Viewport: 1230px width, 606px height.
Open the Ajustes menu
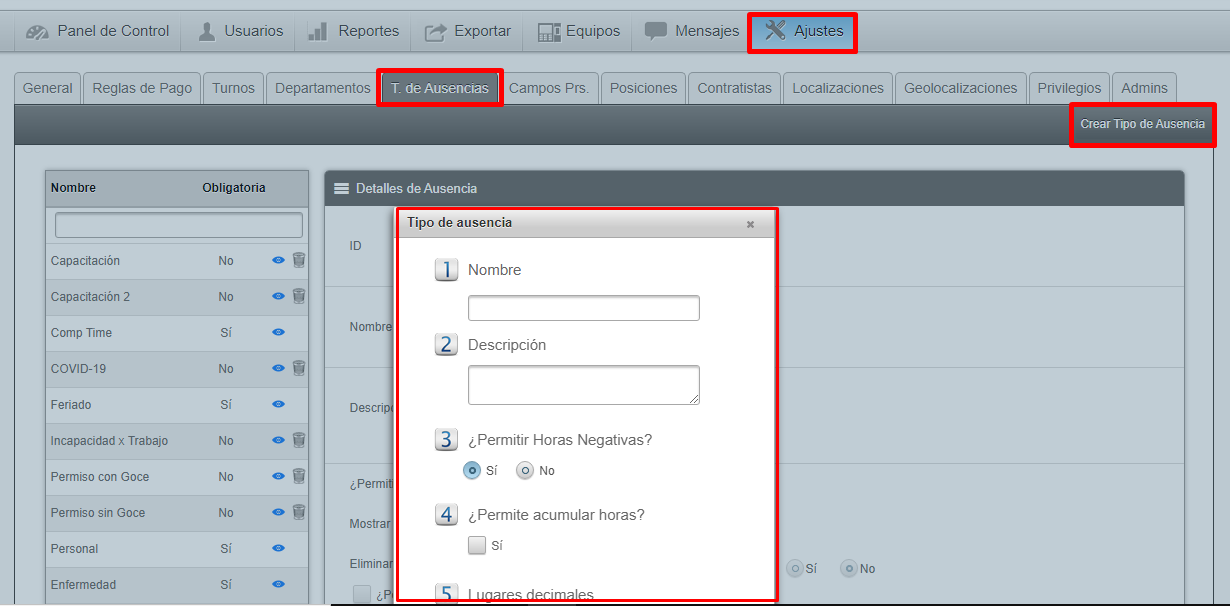click(x=803, y=32)
